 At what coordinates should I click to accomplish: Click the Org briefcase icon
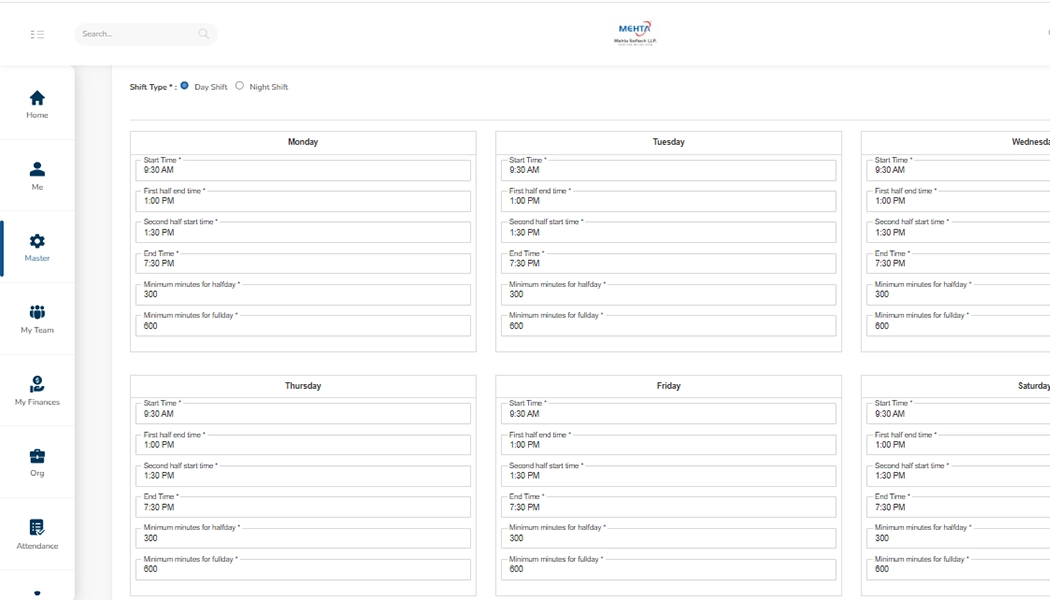37,456
